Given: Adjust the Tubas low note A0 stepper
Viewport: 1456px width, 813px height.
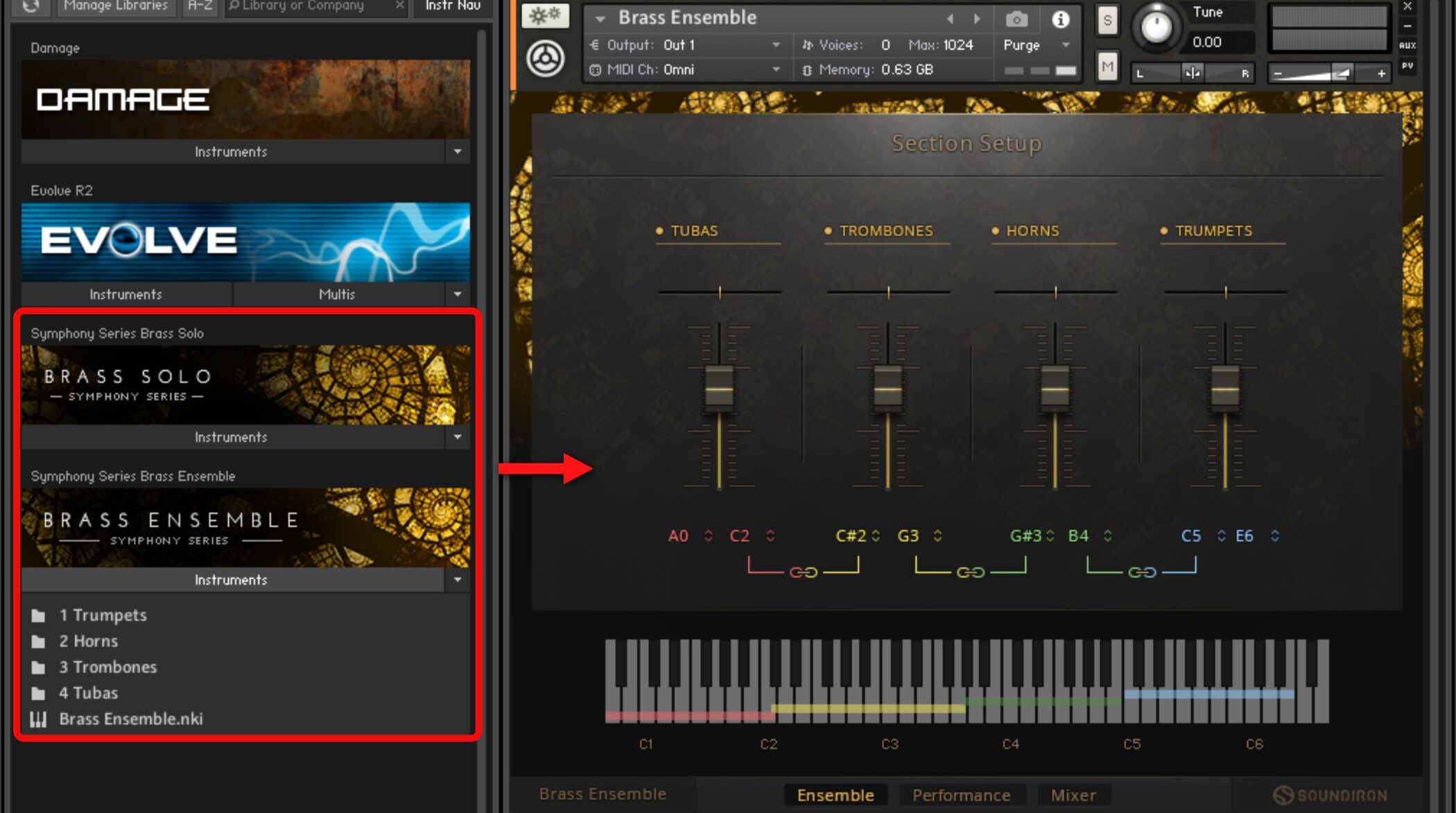Looking at the screenshot, I should tap(709, 536).
